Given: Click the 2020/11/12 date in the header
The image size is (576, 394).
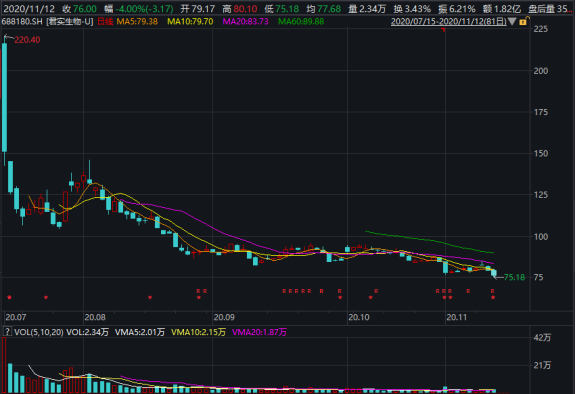Looking at the screenshot, I should pos(29,9).
